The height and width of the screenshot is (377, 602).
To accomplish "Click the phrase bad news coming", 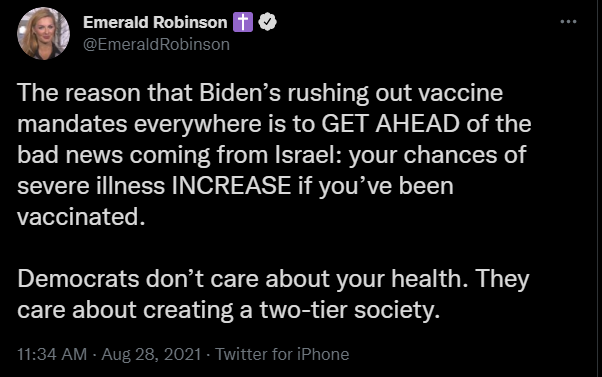I will (114, 156).
